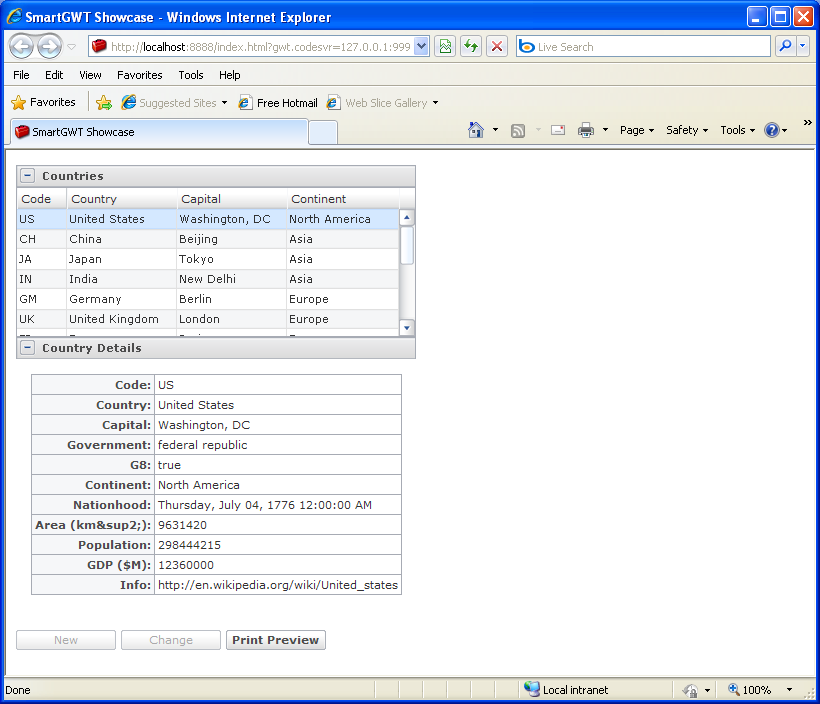
Task: Click the Change button
Action: point(171,640)
